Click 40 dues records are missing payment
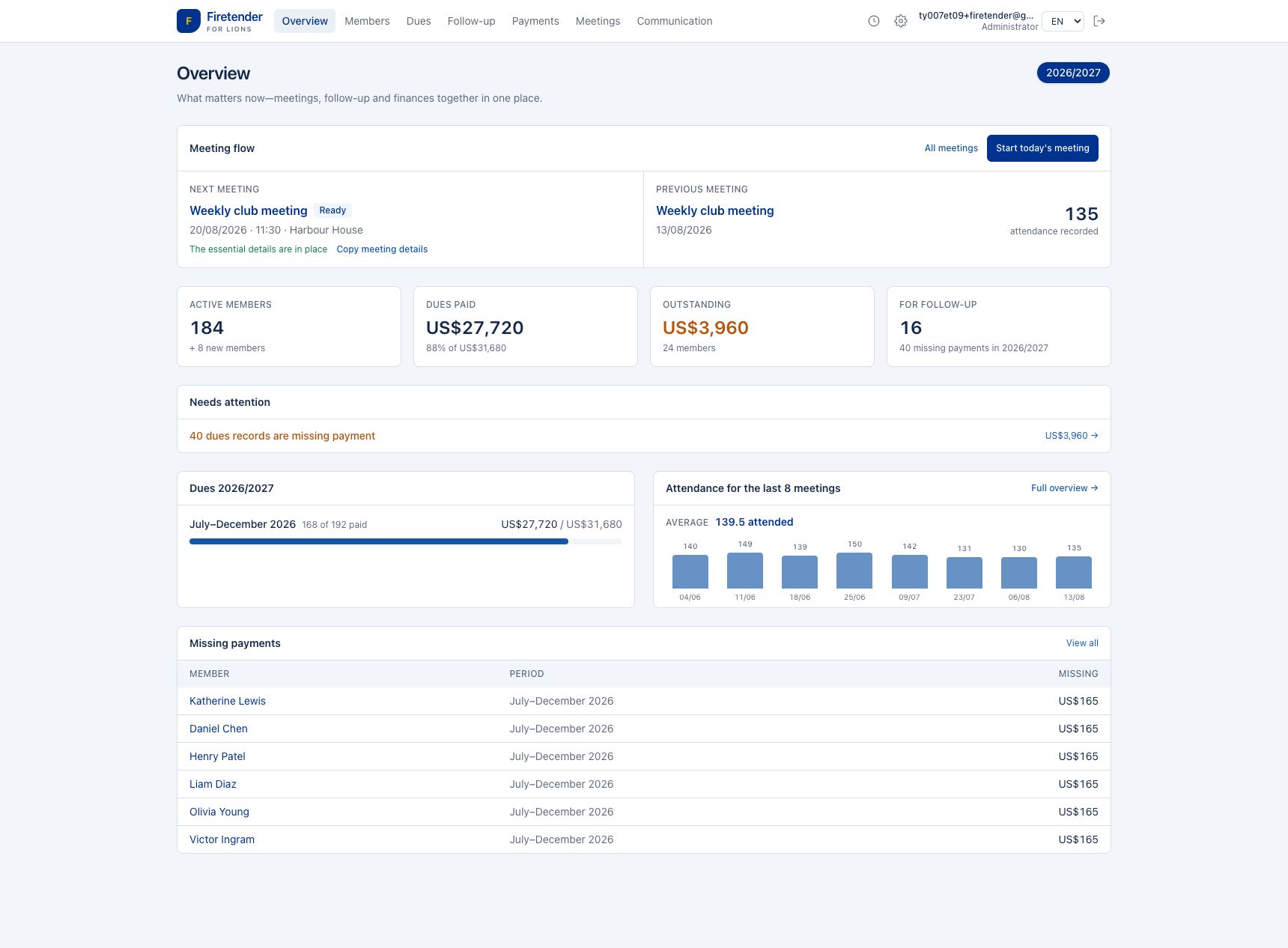This screenshot has width=1288, height=948. click(282, 436)
